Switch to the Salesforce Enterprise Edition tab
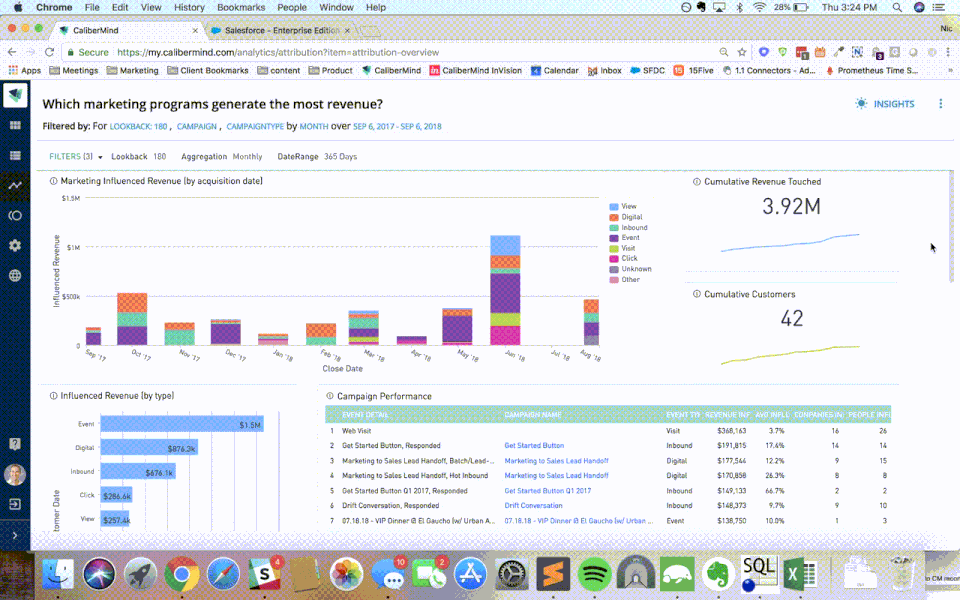 pos(275,31)
